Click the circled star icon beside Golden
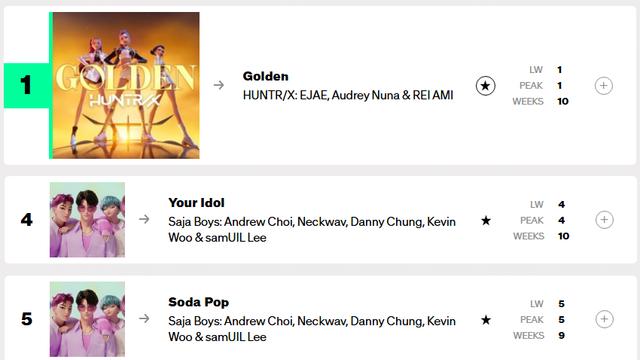 pos(485,86)
